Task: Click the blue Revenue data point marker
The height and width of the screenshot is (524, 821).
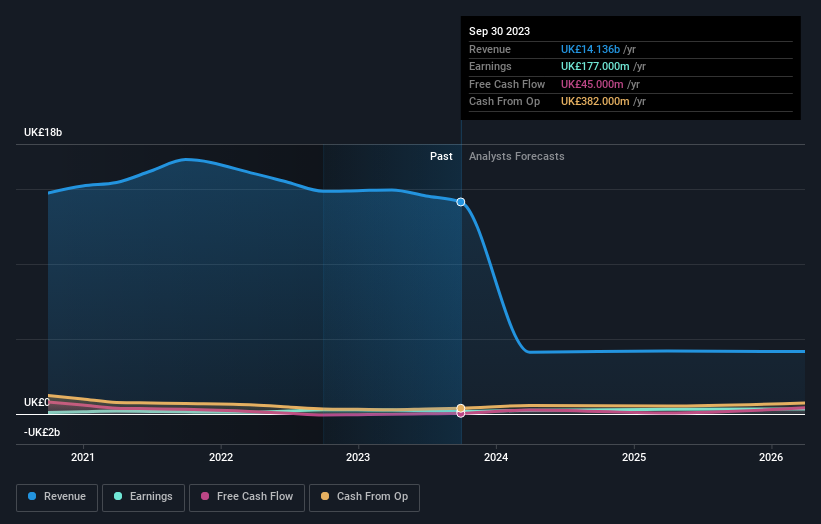Action: click(461, 202)
